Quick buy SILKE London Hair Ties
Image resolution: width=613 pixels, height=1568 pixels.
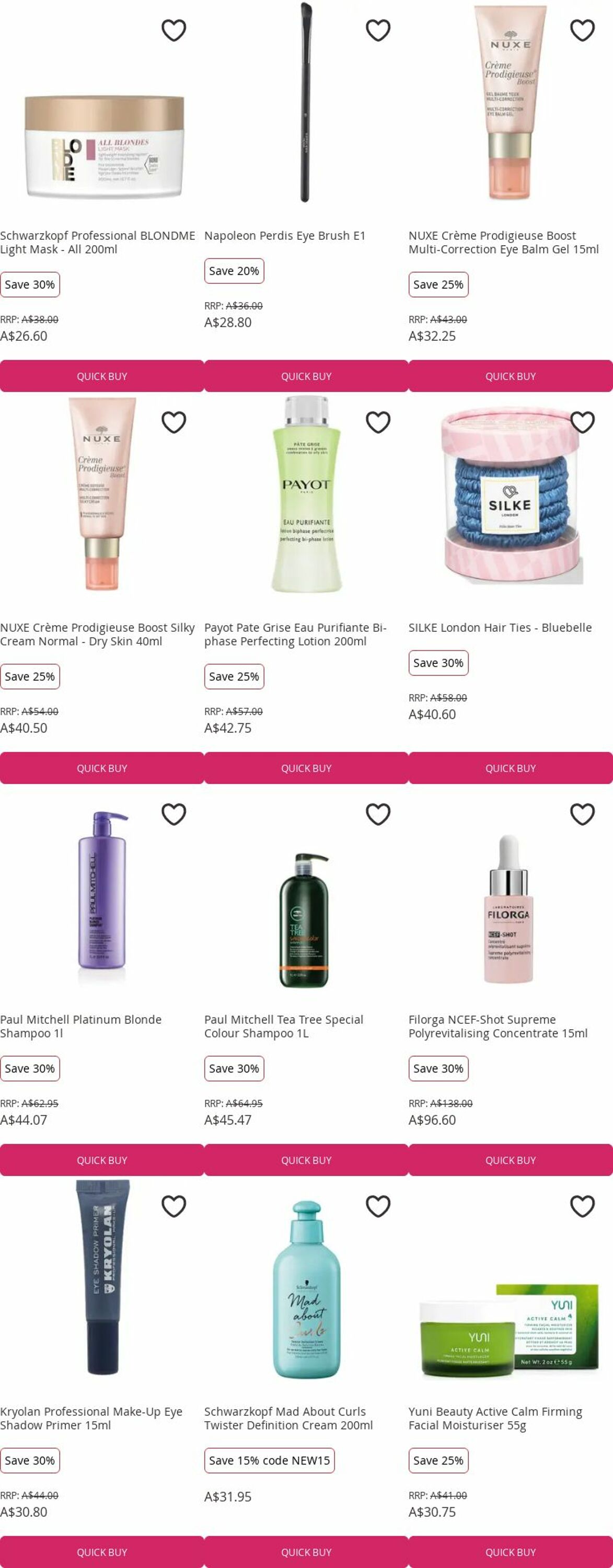click(511, 768)
